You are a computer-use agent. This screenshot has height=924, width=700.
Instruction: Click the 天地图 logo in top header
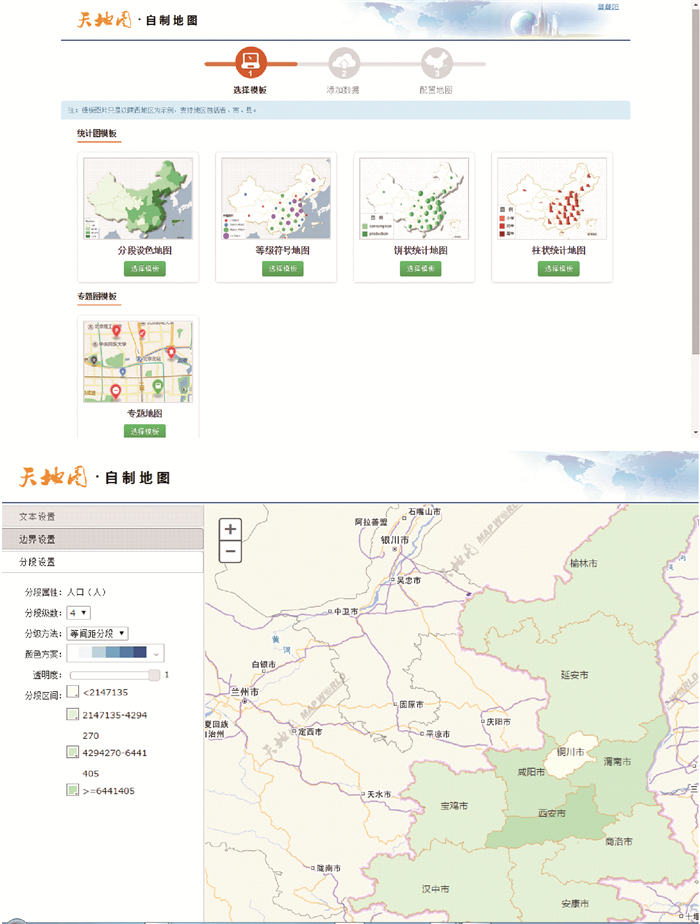click(x=103, y=20)
